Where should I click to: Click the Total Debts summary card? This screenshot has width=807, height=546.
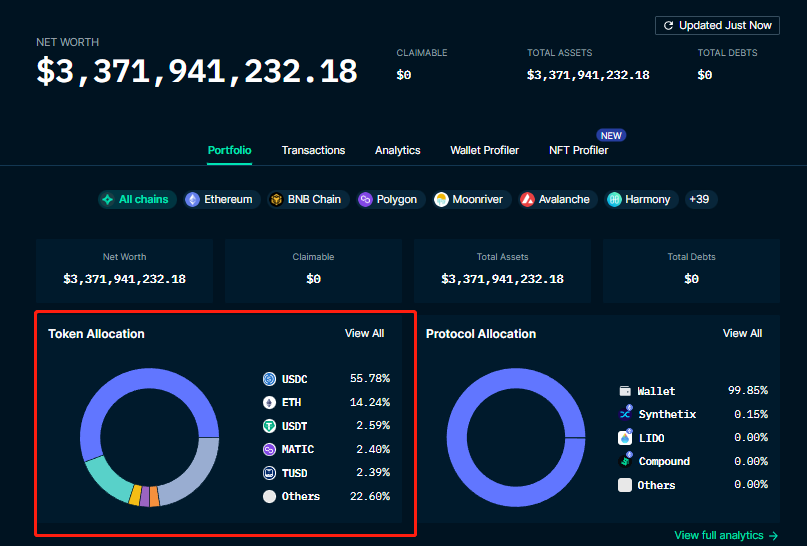(x=691, y=270)
